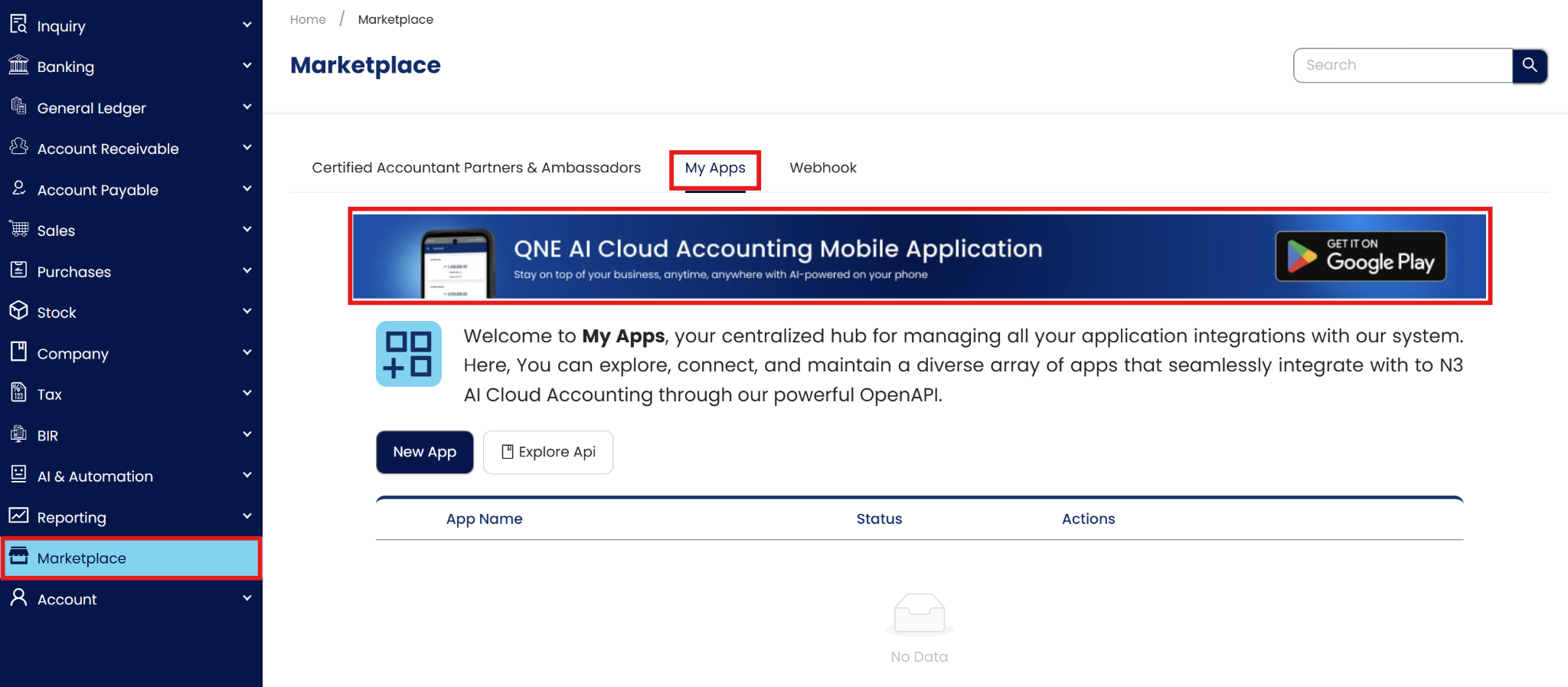Expand the Sales menu chevron
This screenshot has width=1568, height=687.
(x=247, y=230)
